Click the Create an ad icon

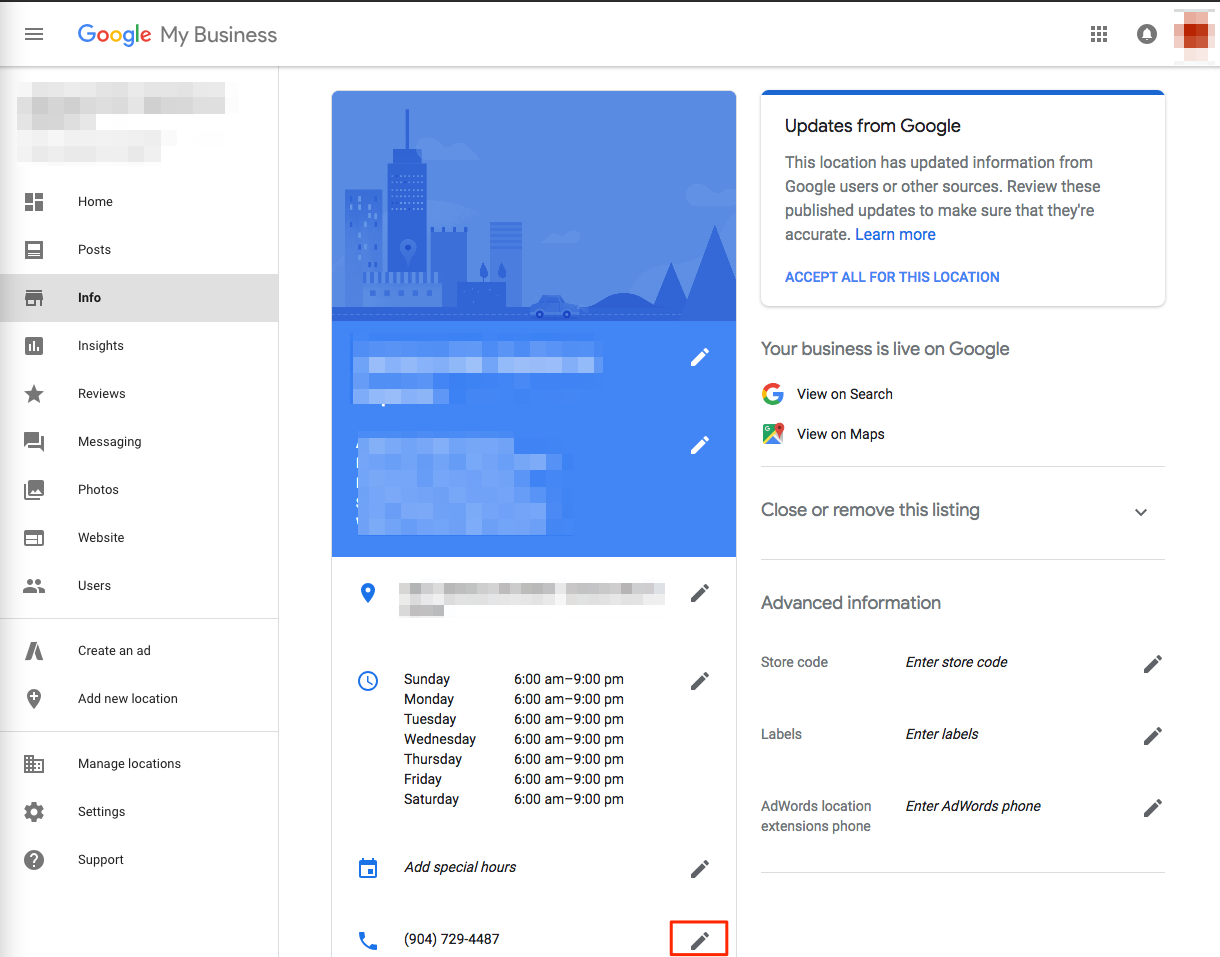tap(34, 650)
